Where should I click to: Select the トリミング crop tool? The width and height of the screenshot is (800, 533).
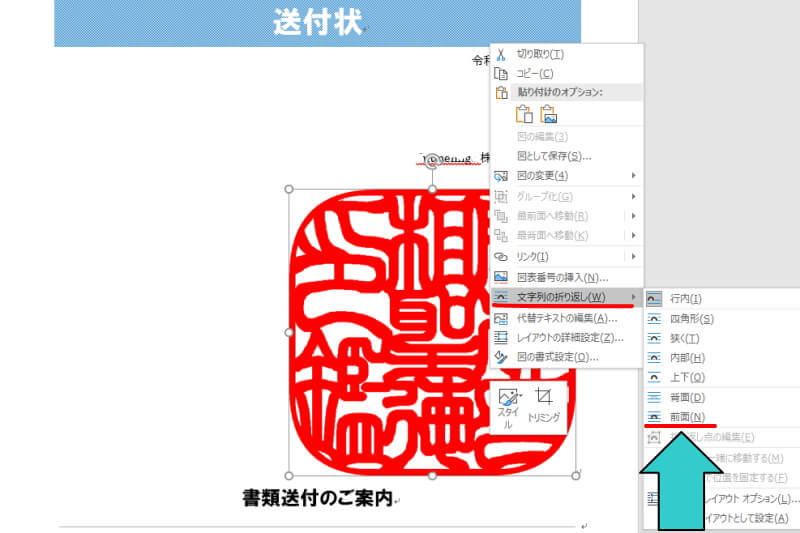point(544,404)
